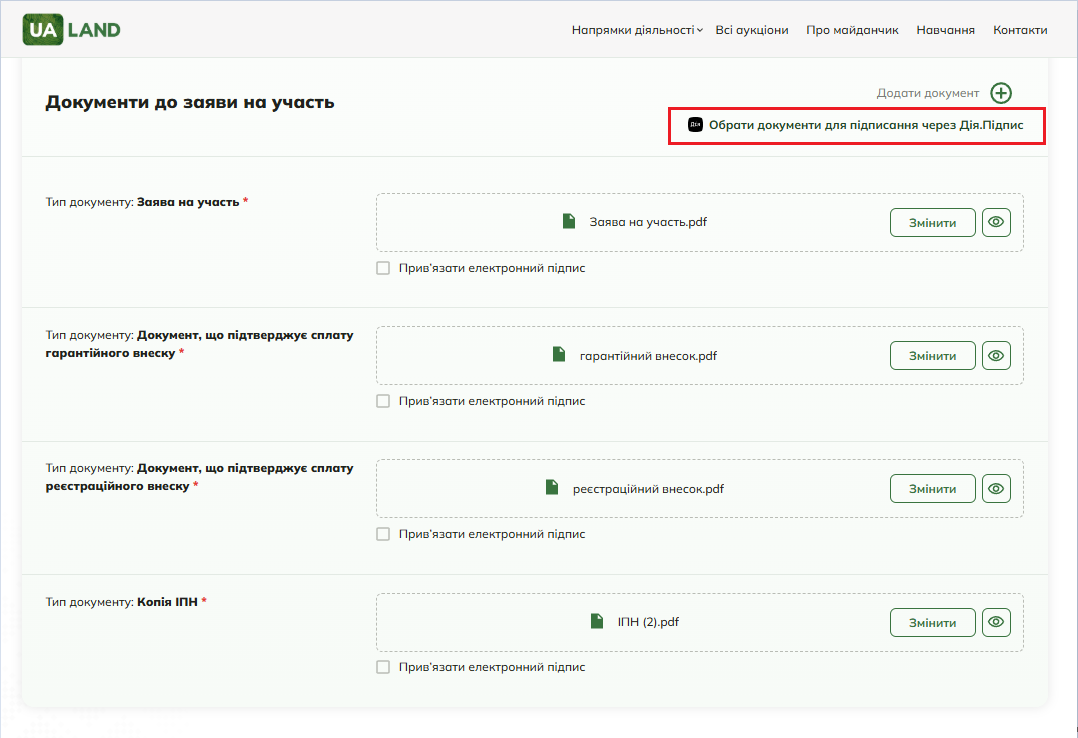Preview реєстраційний внесок.pdf with eye icon
Image resolution: width=1078 pixels, height=738 pixels.
tap(996, 488)
